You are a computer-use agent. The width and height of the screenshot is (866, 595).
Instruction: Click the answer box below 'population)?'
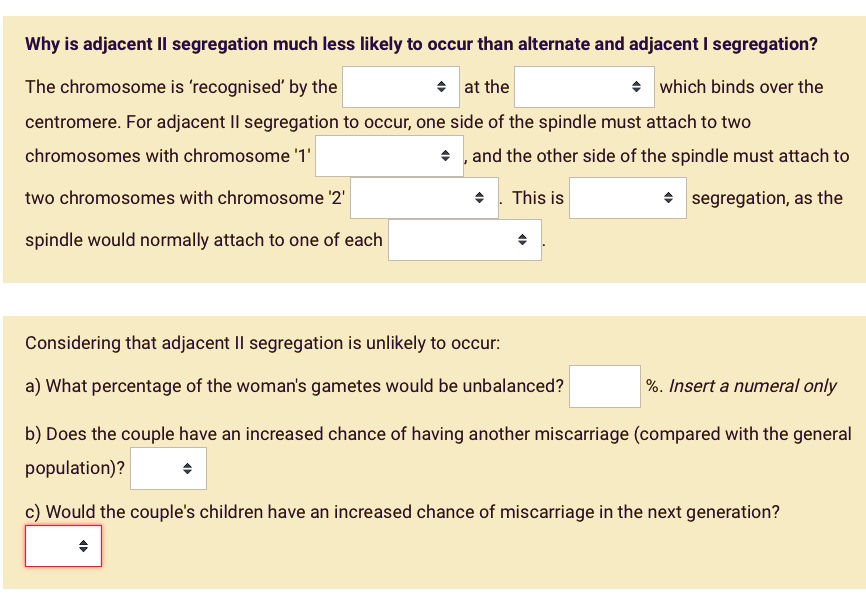coord(168,468)
